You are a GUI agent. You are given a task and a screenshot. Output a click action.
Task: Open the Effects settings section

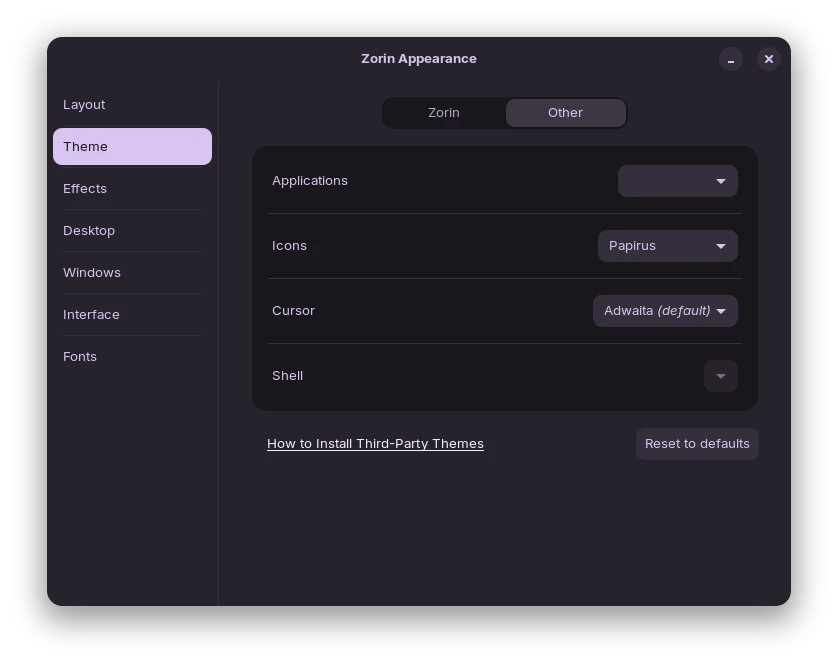(85, 189)
